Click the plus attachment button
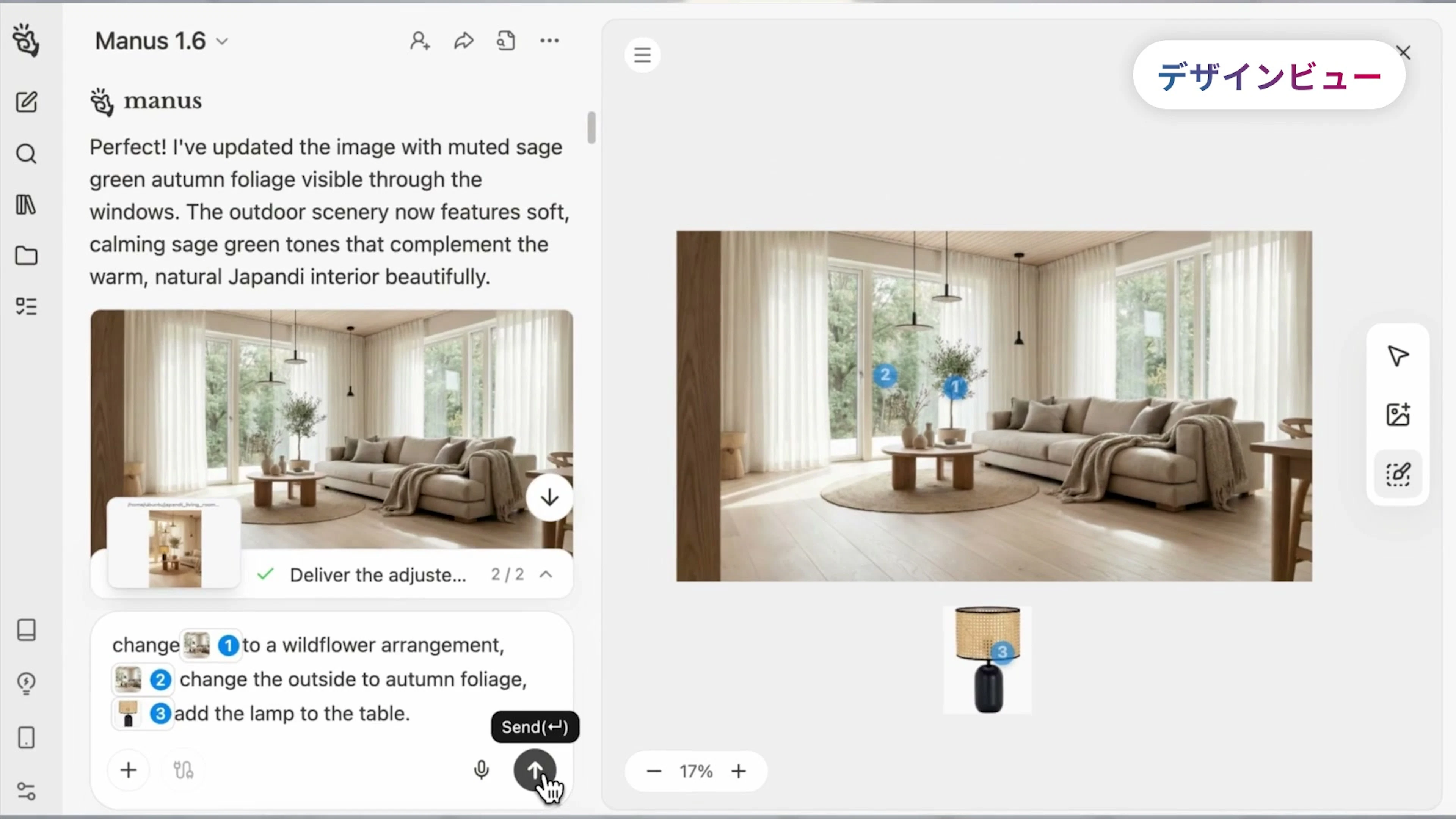This screenshot has width=1456, height=819. coord(128,770)
